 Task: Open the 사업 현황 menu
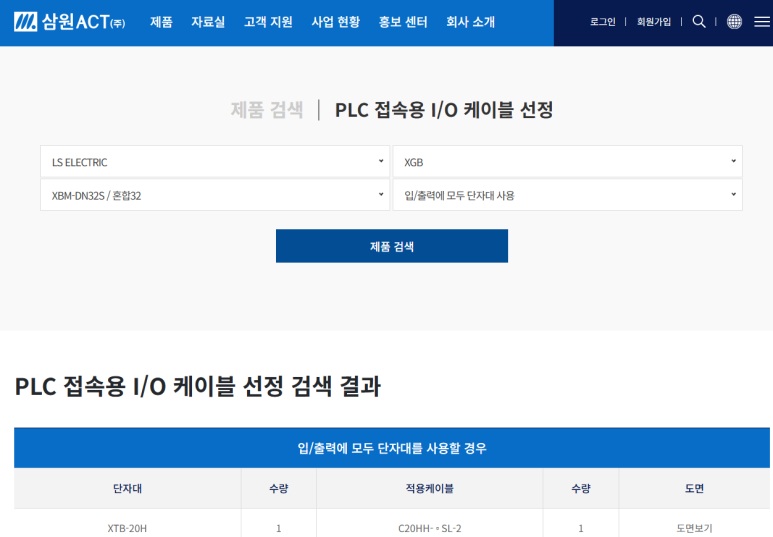tap(336, 22)
